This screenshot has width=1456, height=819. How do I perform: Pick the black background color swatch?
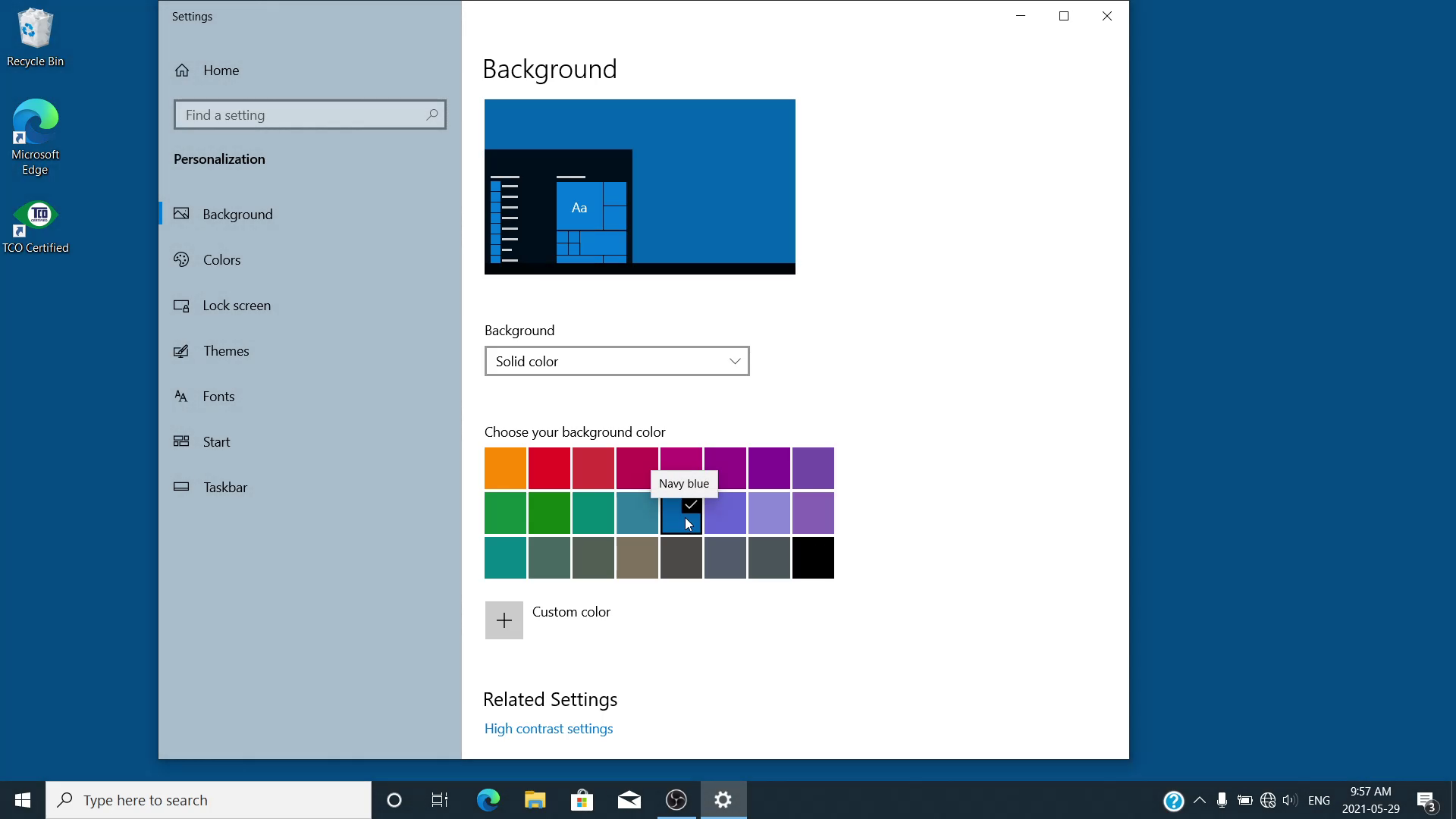coord(813,558)
